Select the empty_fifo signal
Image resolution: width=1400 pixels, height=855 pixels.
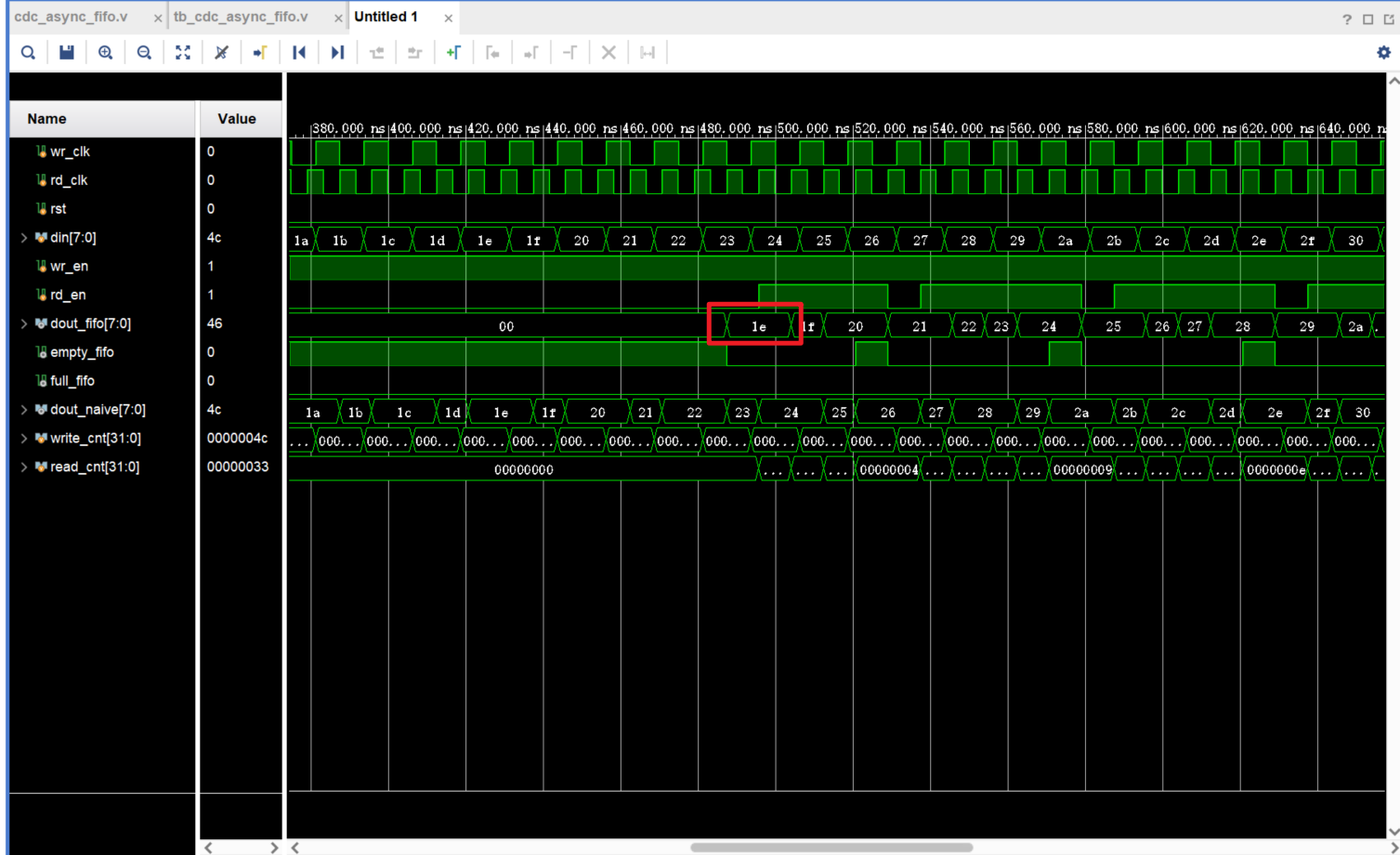[x=82, y=352]
